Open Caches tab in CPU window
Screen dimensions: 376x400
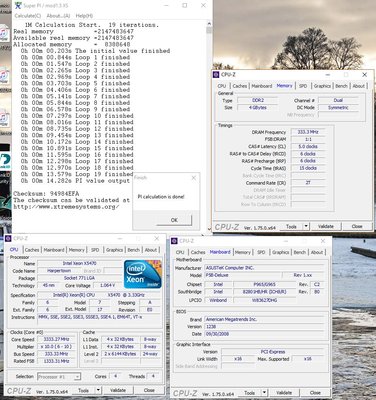[32, 250]
